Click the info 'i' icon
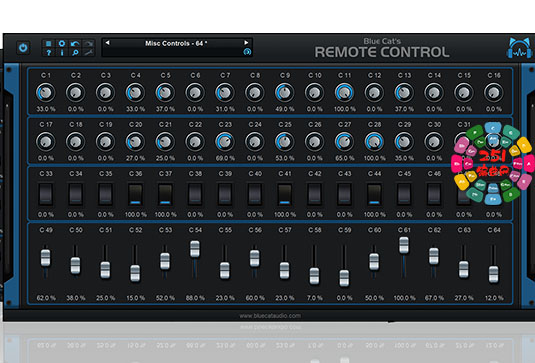 point(62,53)
